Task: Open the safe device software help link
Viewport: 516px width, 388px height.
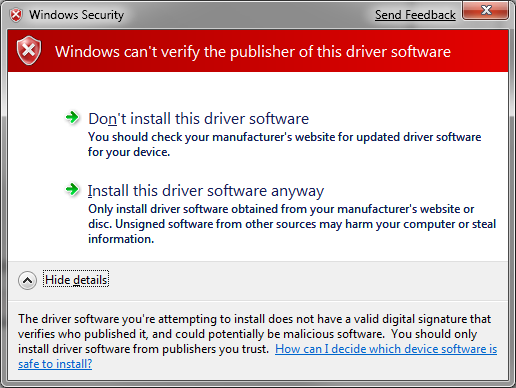Action: 386,349
